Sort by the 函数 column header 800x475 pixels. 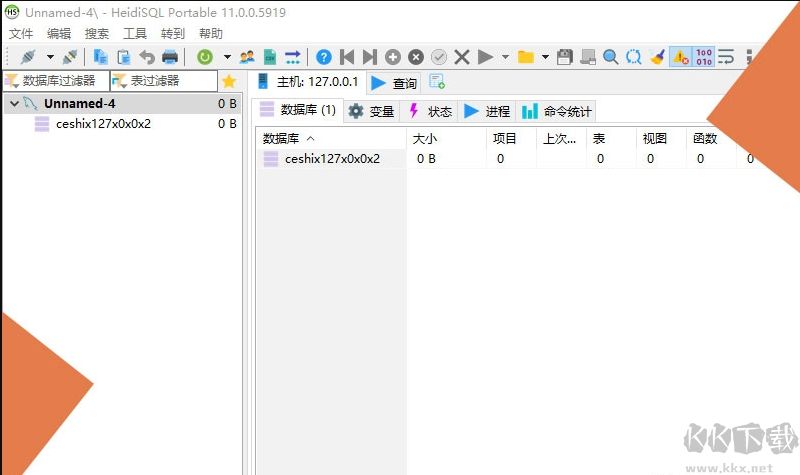[x=712, y=138]
